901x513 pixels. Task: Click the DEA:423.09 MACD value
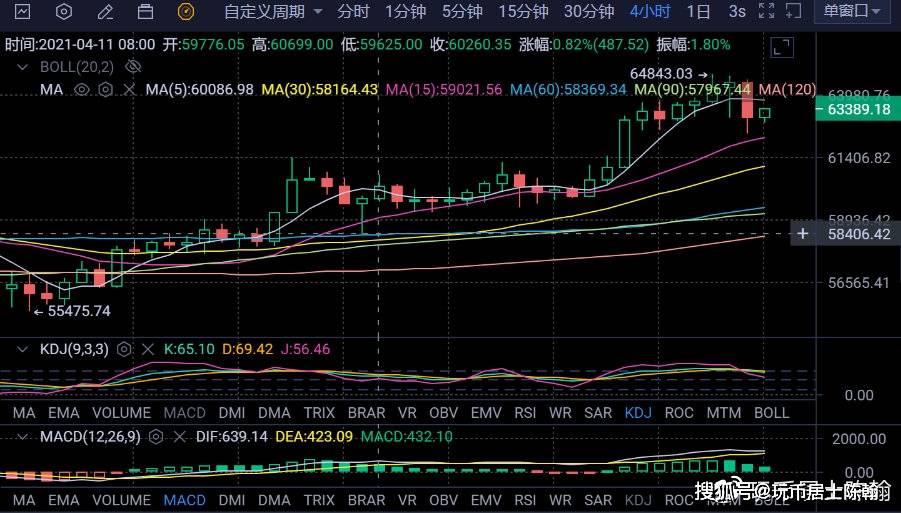point(314,437)
